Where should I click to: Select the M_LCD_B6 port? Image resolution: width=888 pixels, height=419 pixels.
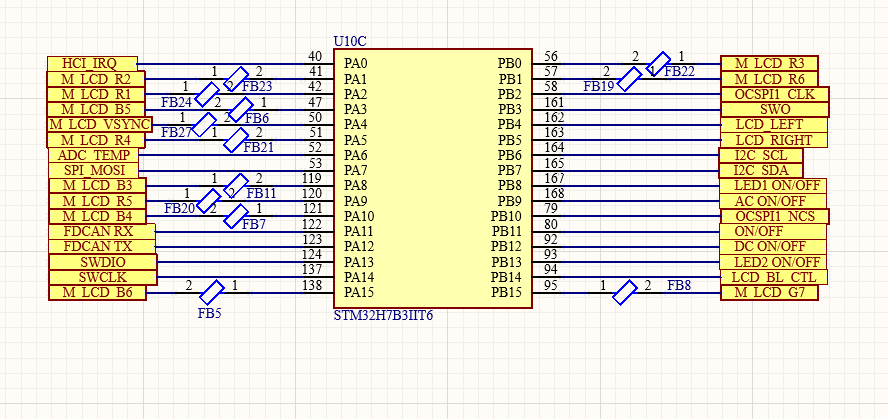click(97, 293)
